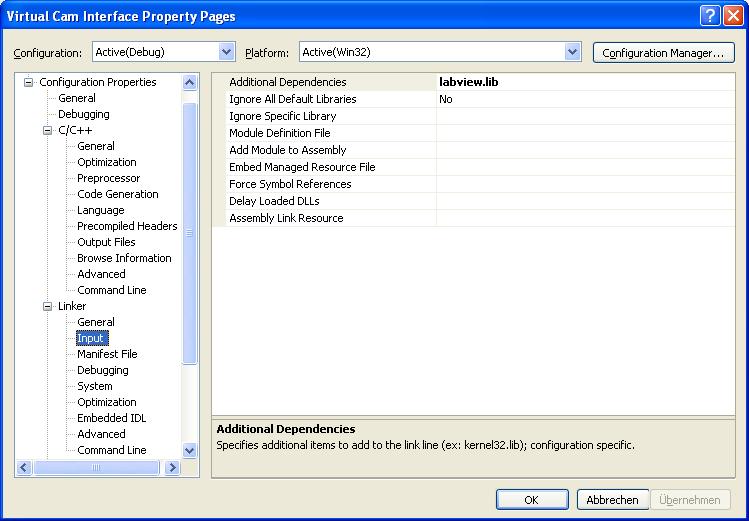The height and width of the screenshot is (521, 749).
Task: Confirm with the OK button
Action: click(532, 500)
